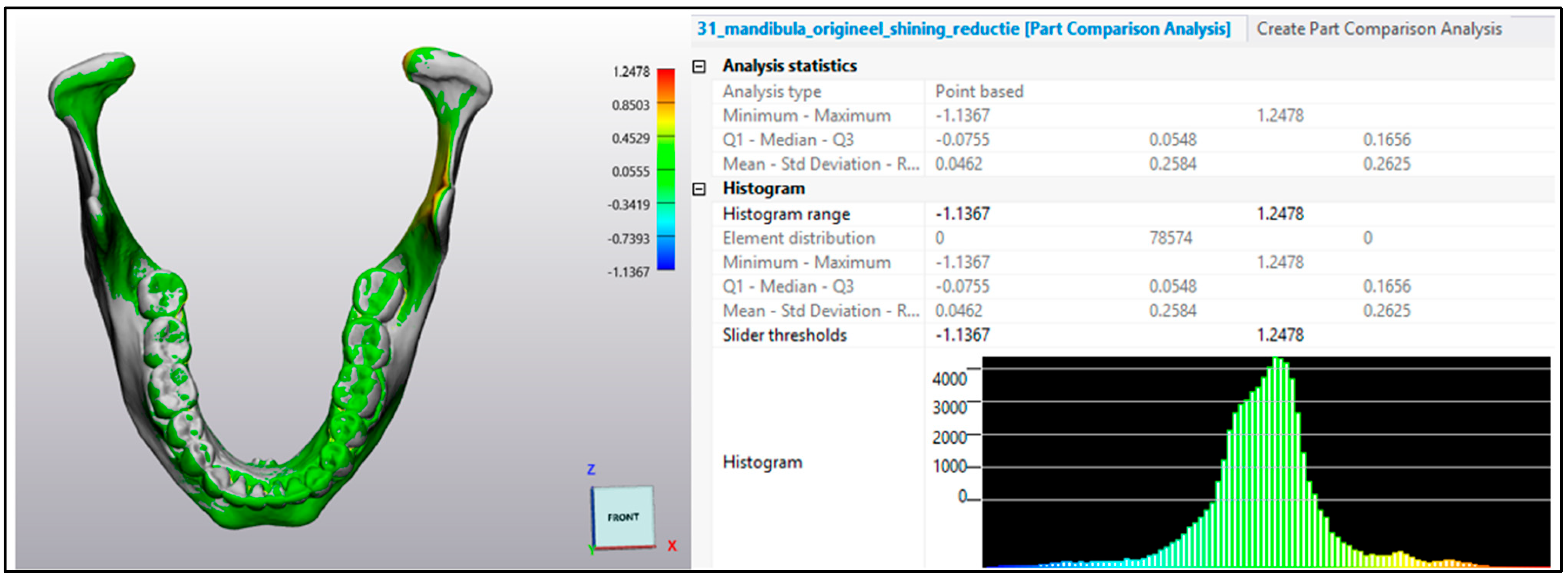Select the Element distribution row
The height and width of the screenshot is (580, 1568).
pyautogui.click(x=799, y=239)
